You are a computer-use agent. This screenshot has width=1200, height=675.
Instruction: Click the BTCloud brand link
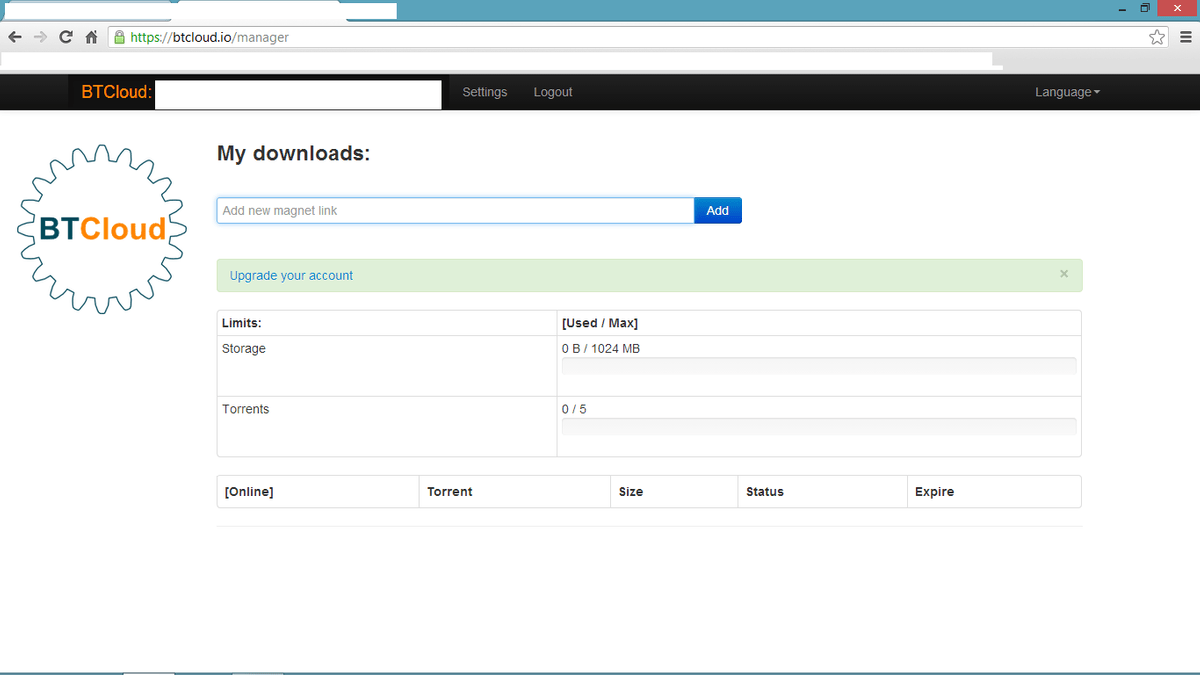click(116, 92)
